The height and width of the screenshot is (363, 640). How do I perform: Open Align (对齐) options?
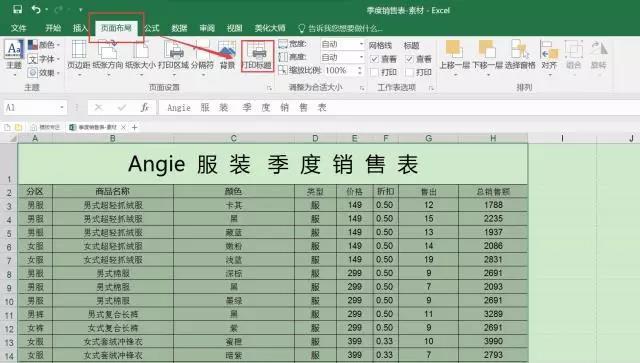pos(549,57)
